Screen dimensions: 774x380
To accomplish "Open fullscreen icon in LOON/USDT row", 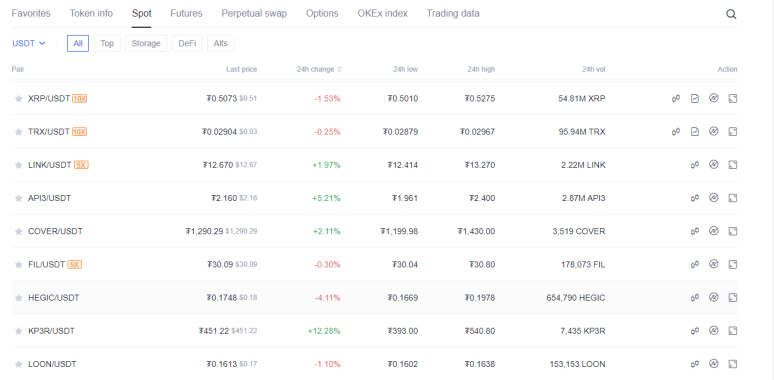I will pyautogui.click(x=733, y=364).
